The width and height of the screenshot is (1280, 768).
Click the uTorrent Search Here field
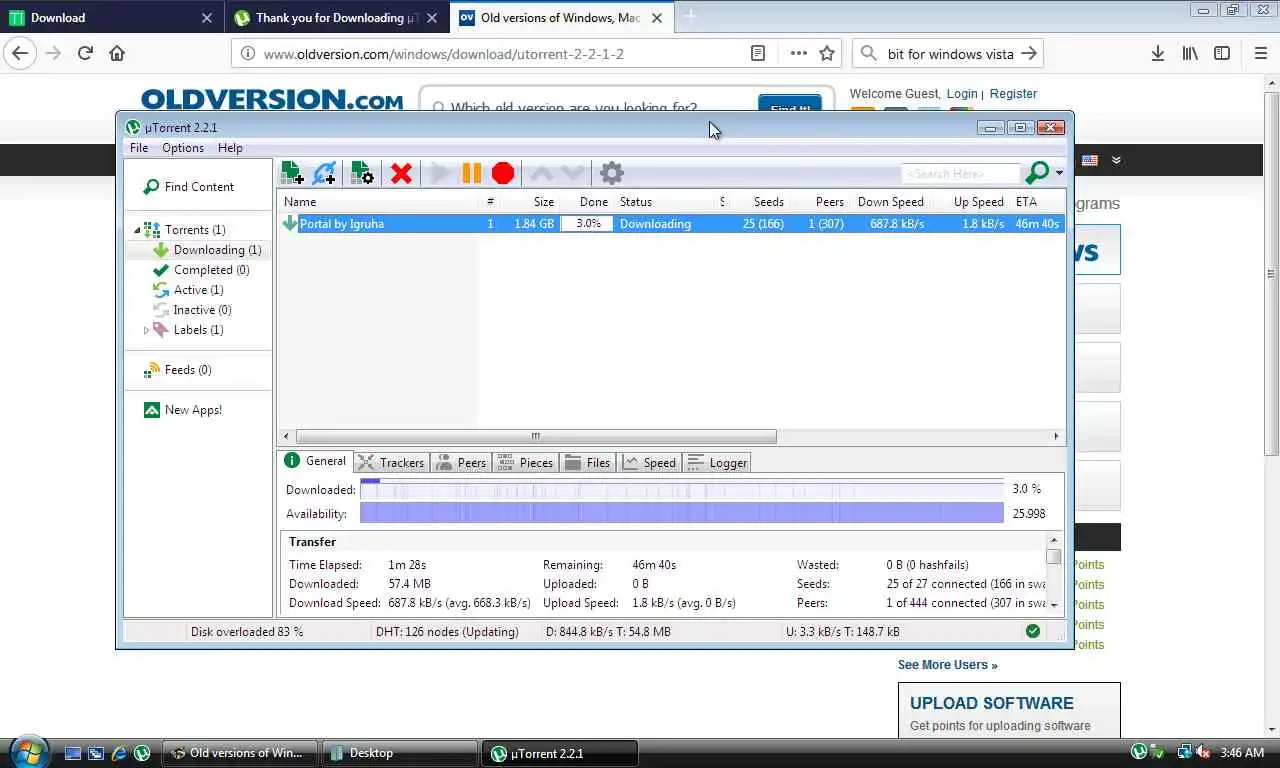pyautogui.click(x=960, y=174)
